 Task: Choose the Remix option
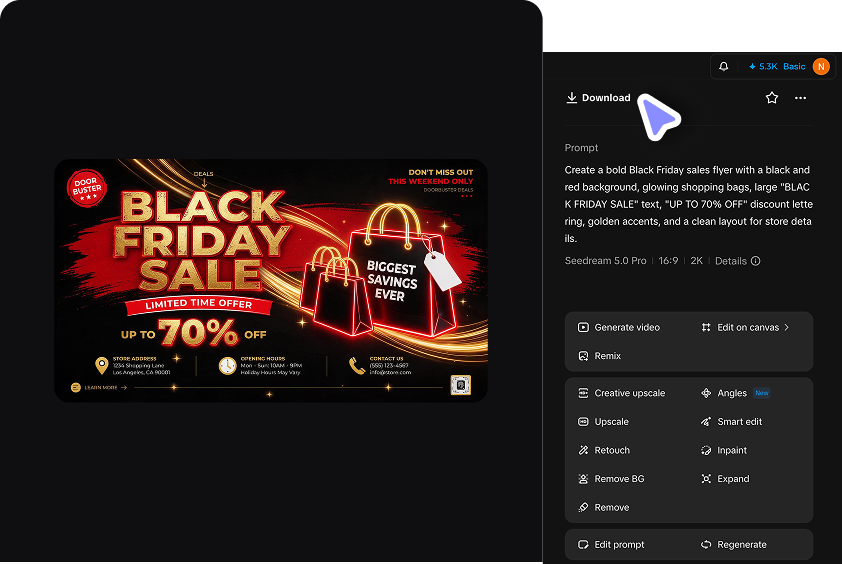[x=599, y=356]
